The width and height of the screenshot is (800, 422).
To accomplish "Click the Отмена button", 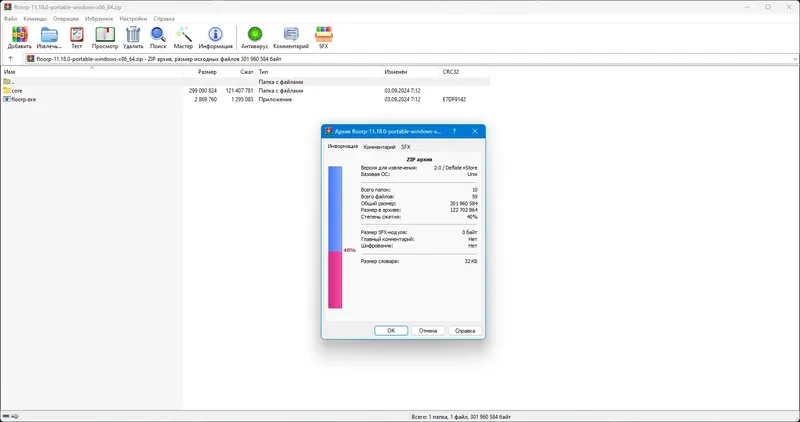I will click(428, 331).
